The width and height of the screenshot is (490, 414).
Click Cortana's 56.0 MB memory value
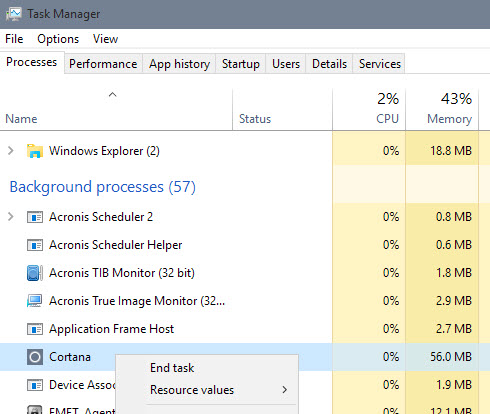click(x=451, y=357)
